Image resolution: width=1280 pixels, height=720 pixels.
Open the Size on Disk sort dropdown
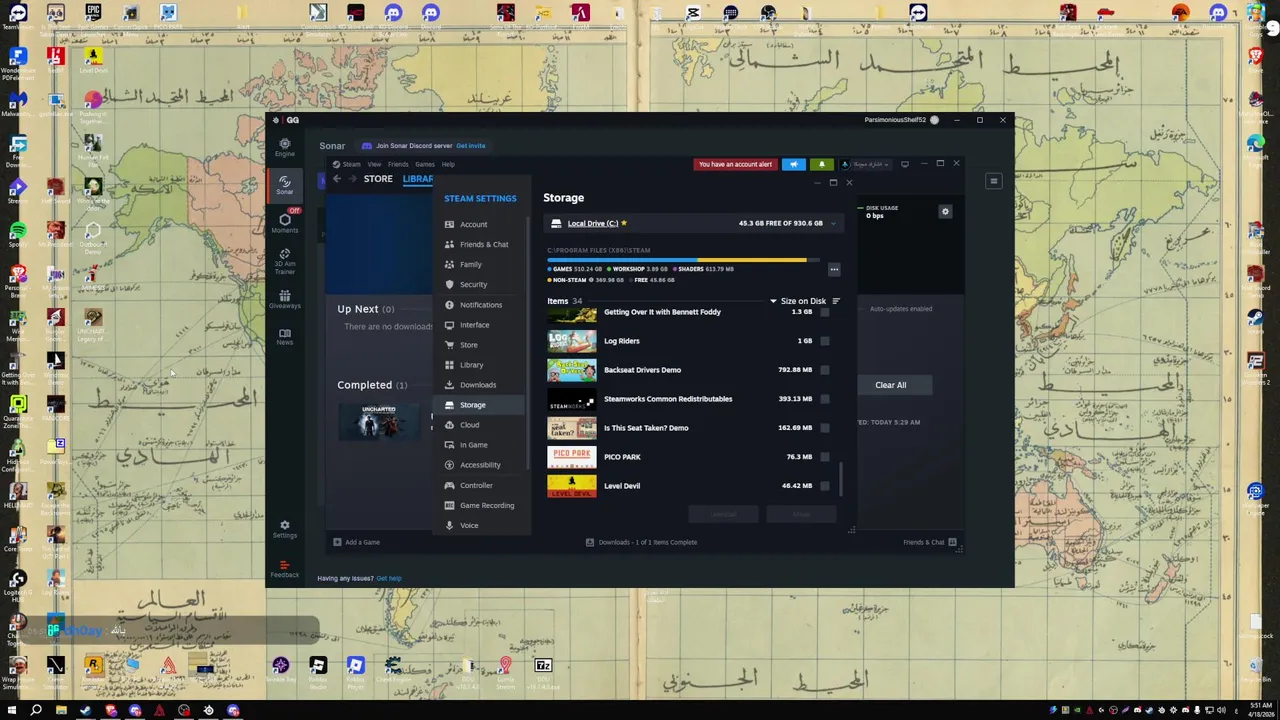[798, 301]
